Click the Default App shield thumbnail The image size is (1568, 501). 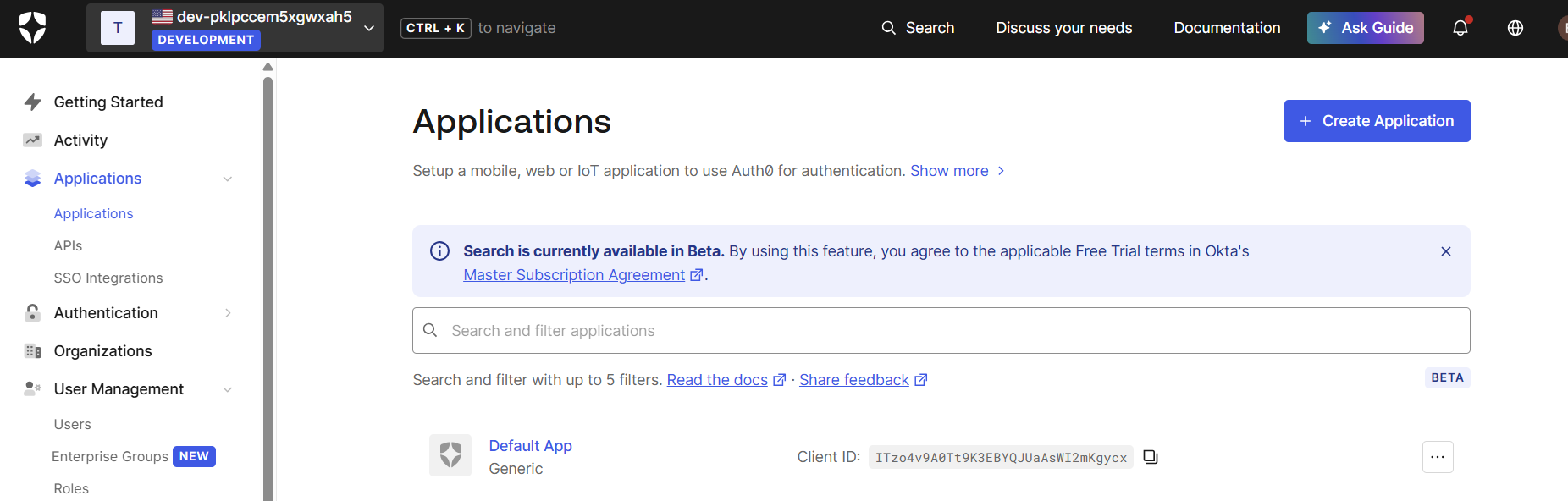(x=450, y=455)
